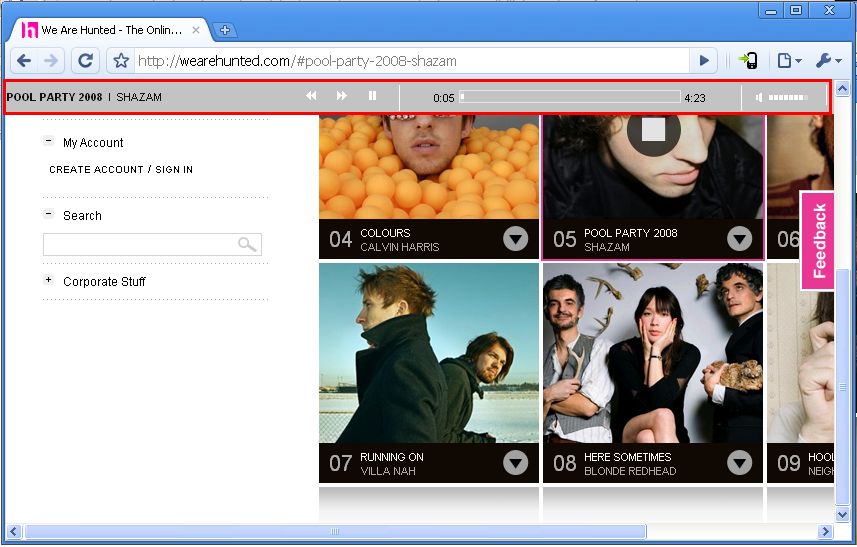
Task: Click the speaker mute icon
Action: [x=760, y=97]
